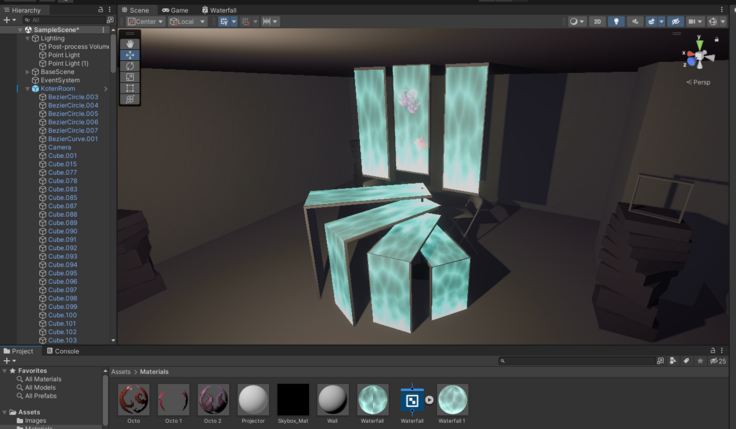The height and width of the screenshot is (429, 736).
Task: Toggle scene audio in the Scene view
Action: click(x=635, y=21)
